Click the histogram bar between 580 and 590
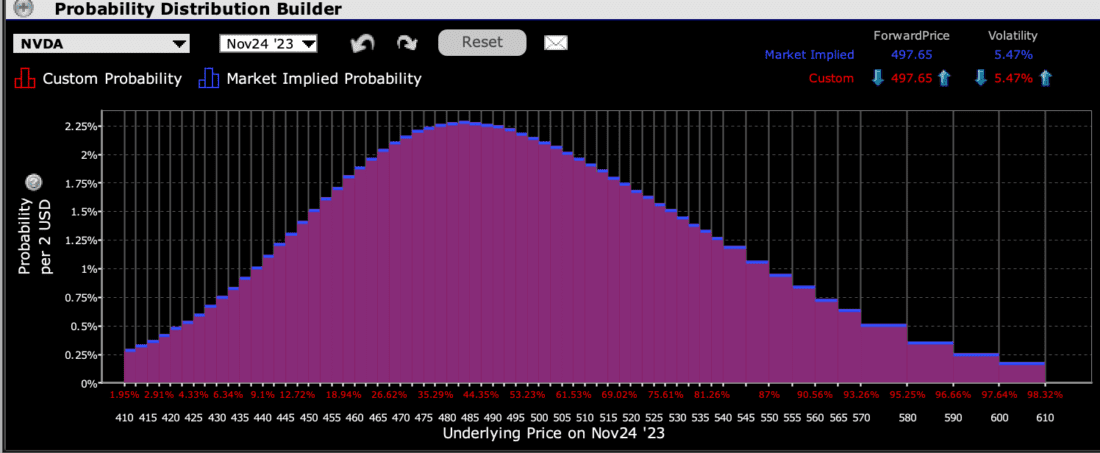The width and height of the screenshot is (1100, 453). coord(930,363)
